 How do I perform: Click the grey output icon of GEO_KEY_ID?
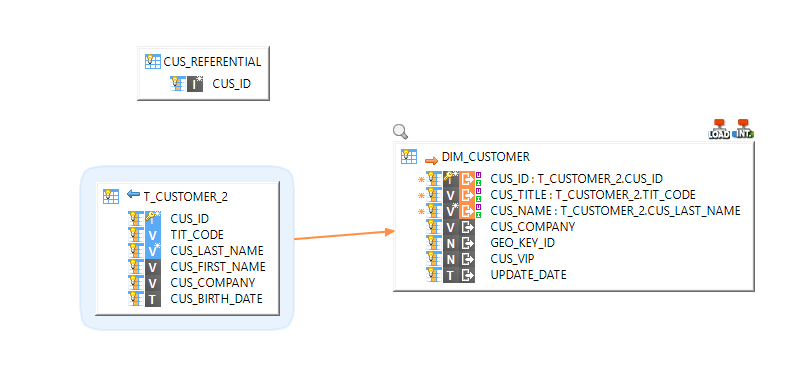(x=468, y=243)
